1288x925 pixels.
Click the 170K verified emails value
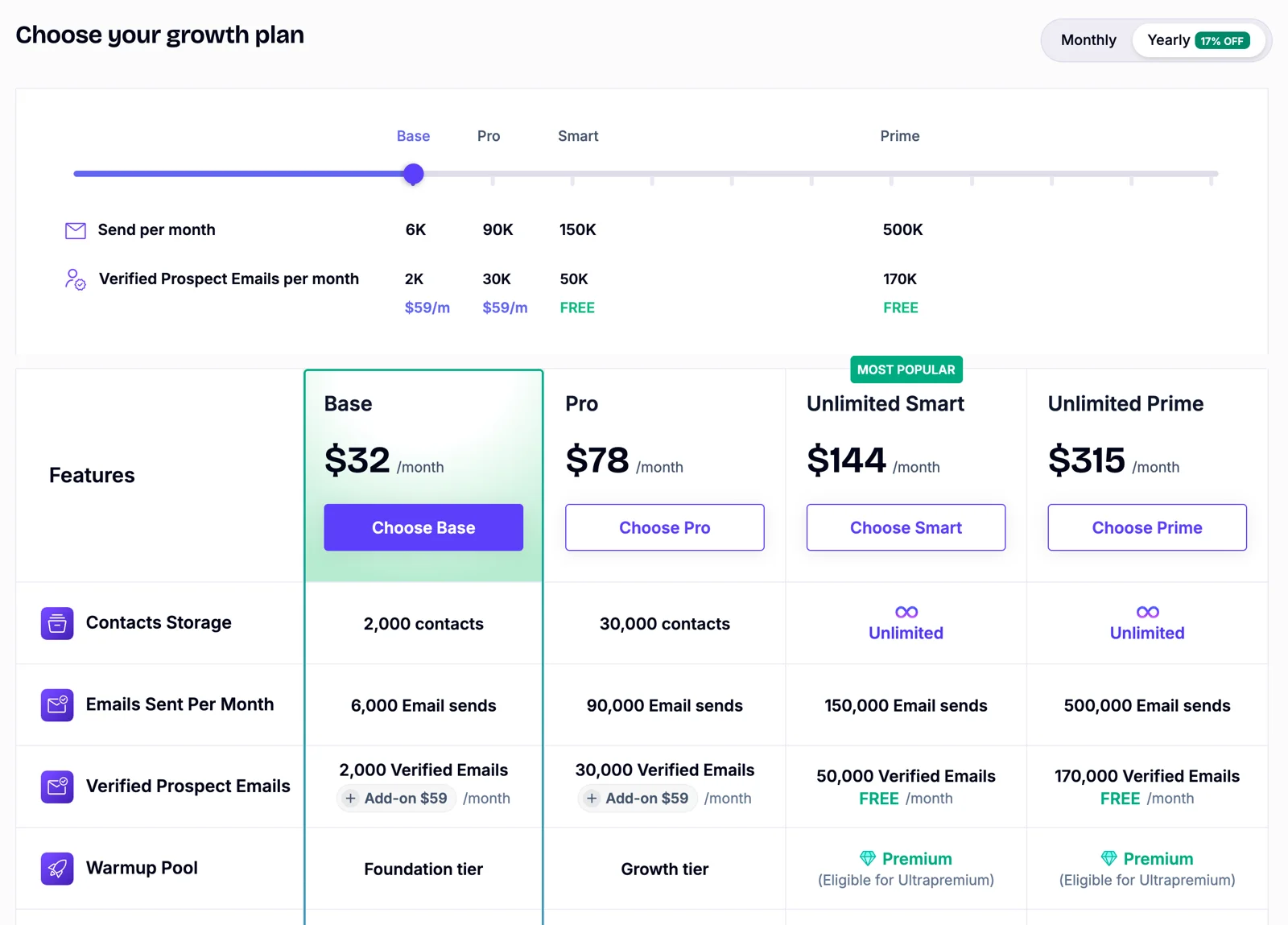[x=900, y=279]
